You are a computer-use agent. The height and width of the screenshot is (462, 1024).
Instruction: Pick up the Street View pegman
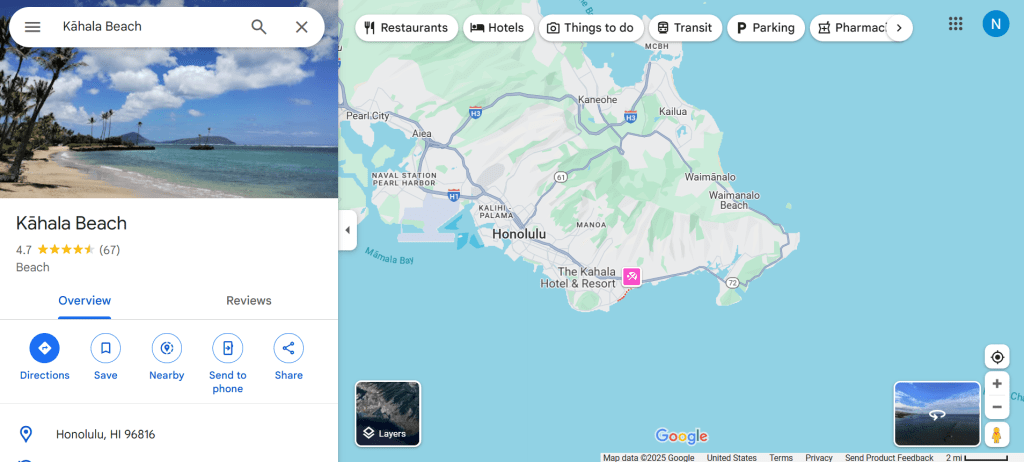(x=997, y=435)
